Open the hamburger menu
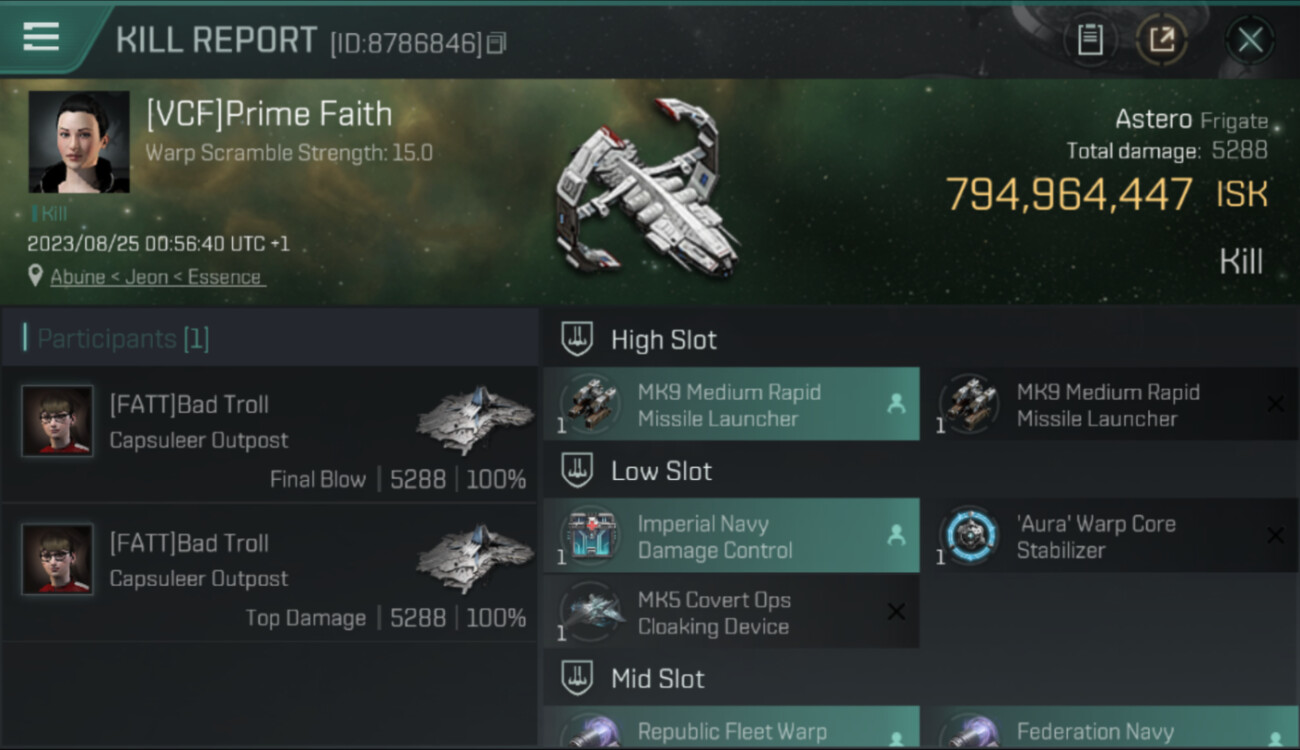 tap(41, 37)
